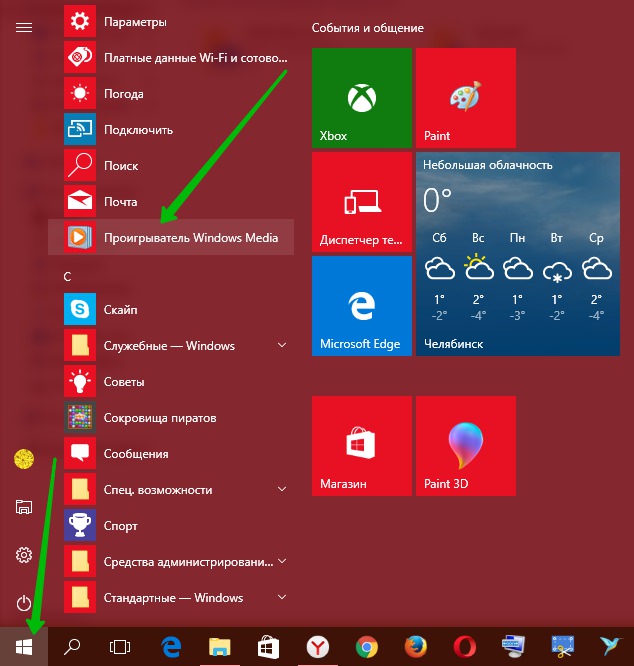
Task: Click the Параметры label
Action: pyautogui.click(x=135, y=22)
